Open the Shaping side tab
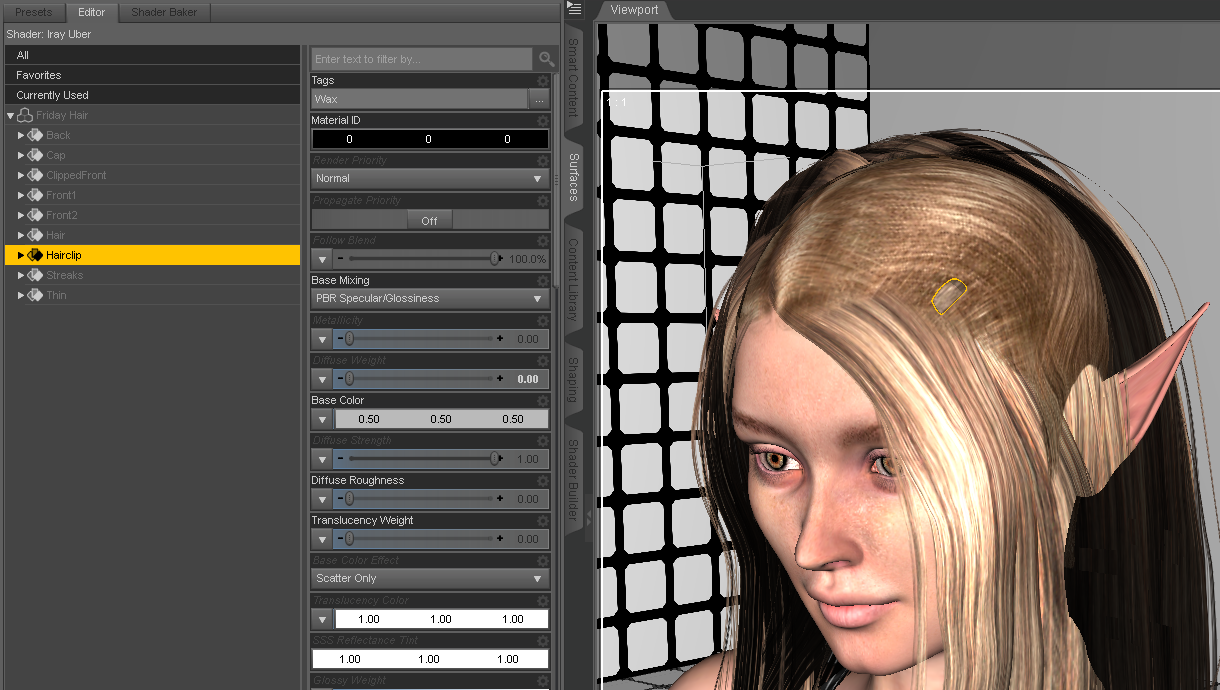Viewport: 1220px width, 690px height. pyautogui.click(x=574, y=378)
